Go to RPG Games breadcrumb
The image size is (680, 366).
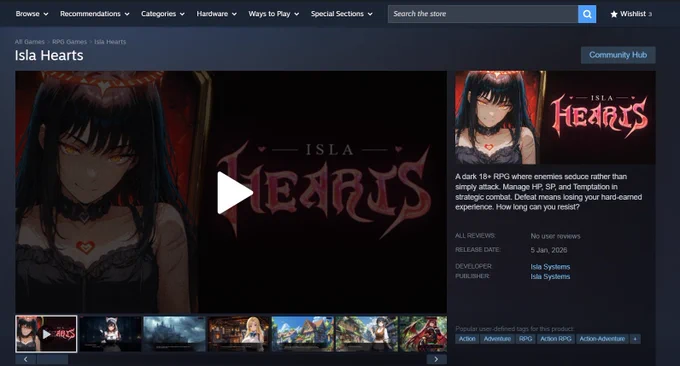click(x=69, y=42)
